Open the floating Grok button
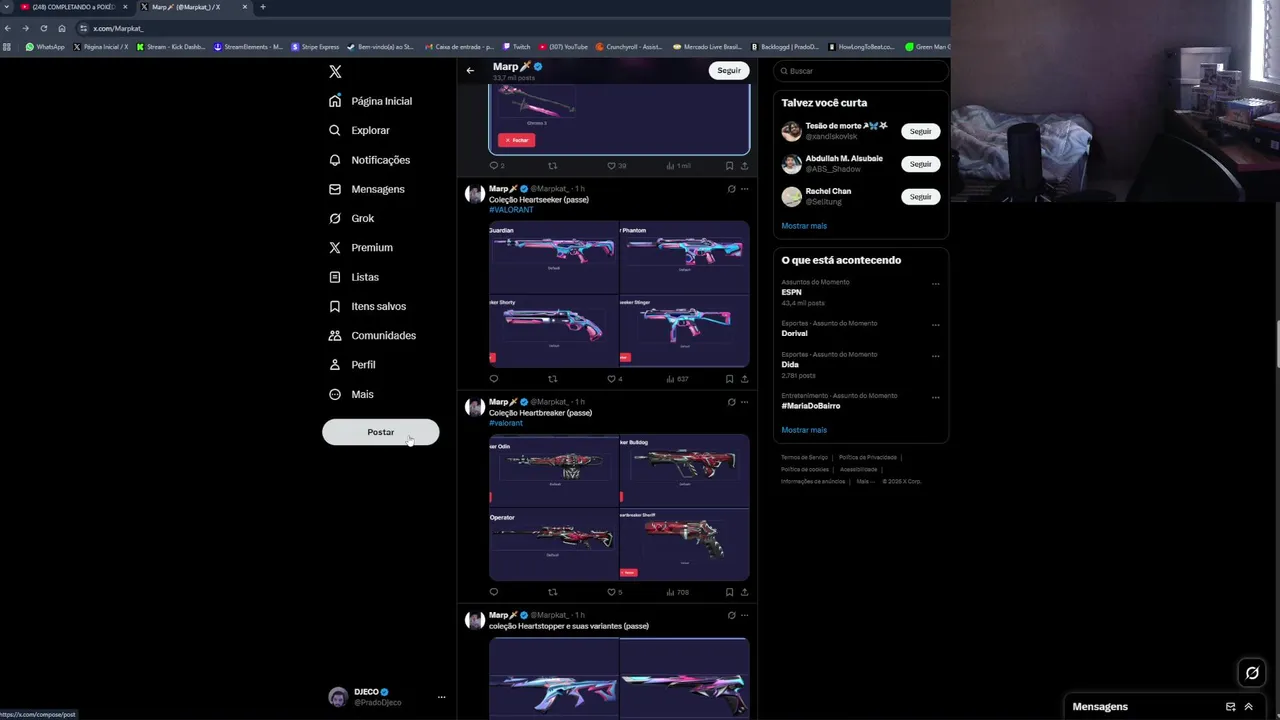 1252,673
